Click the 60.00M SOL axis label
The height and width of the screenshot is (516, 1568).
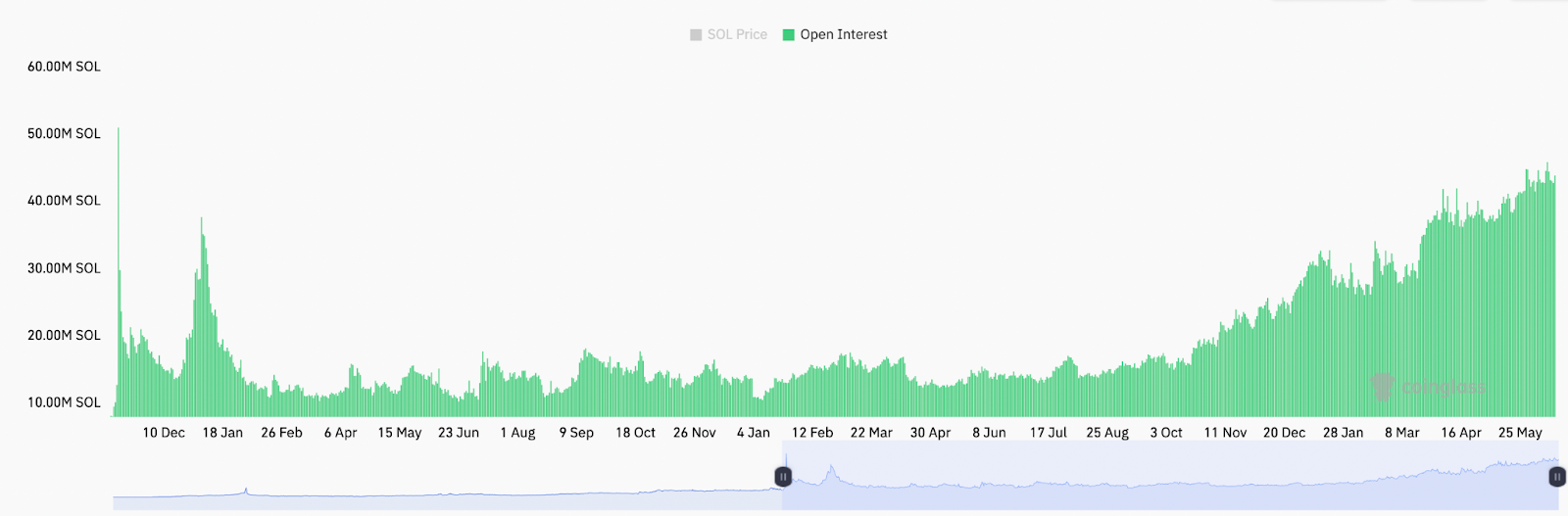pos(64,67)
